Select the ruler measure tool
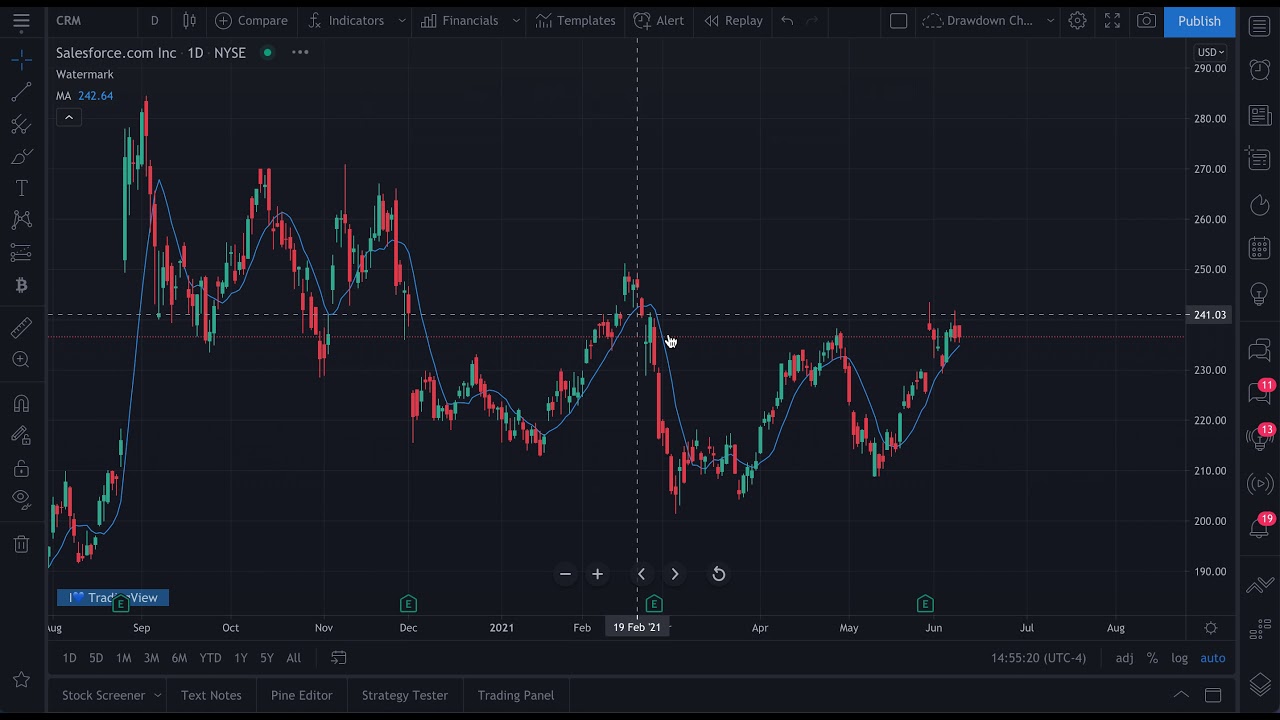Image resolution: width=1280 pixels, height=720 pixels. pyautogui.click(x=21, y=327)
